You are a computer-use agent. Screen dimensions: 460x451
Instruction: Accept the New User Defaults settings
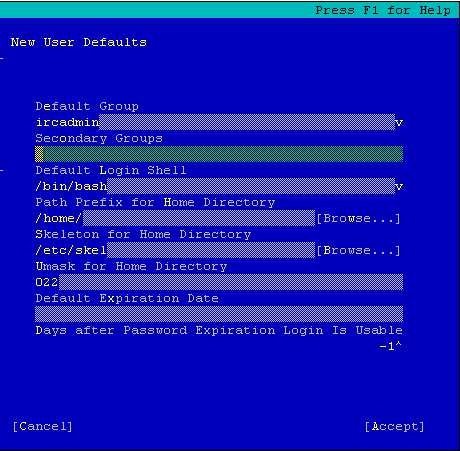394,426
